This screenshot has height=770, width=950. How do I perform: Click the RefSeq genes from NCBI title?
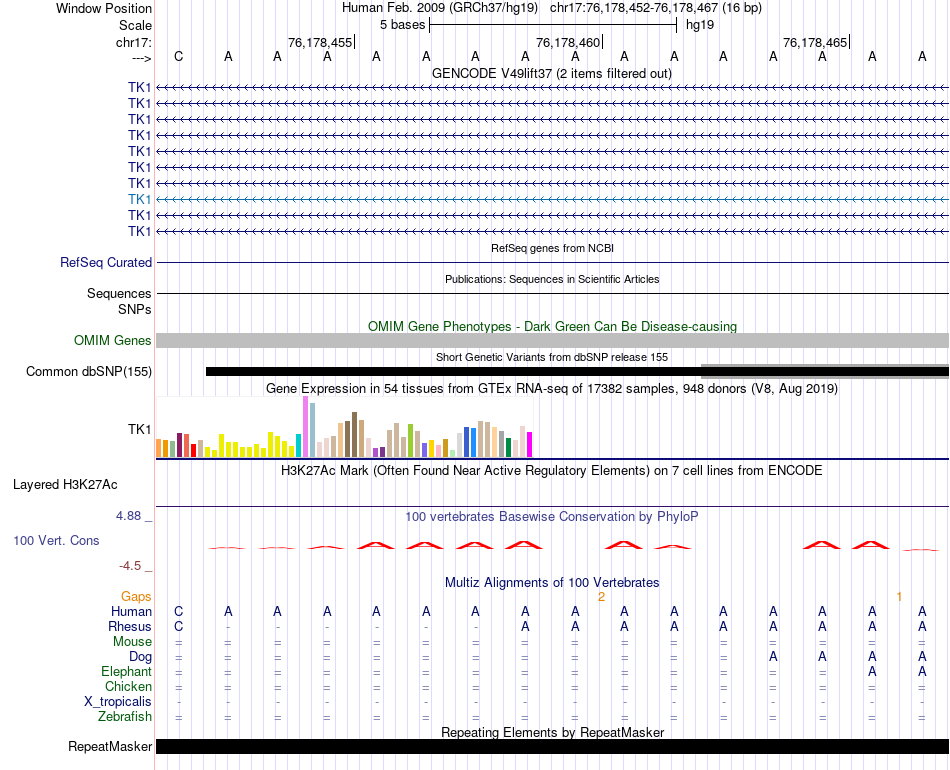(x=552, y=248)
